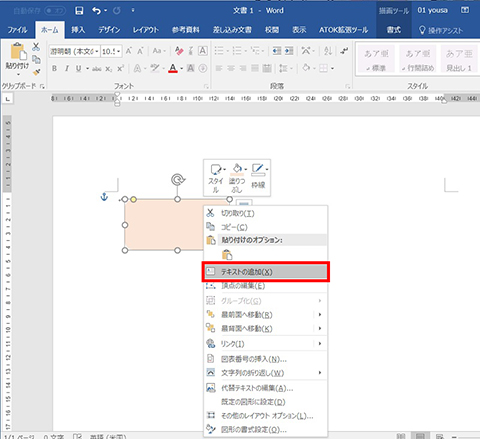Open the スタイル mini toolbar button
Viewport: 480px width, 439px height.
tap(216, 178)
